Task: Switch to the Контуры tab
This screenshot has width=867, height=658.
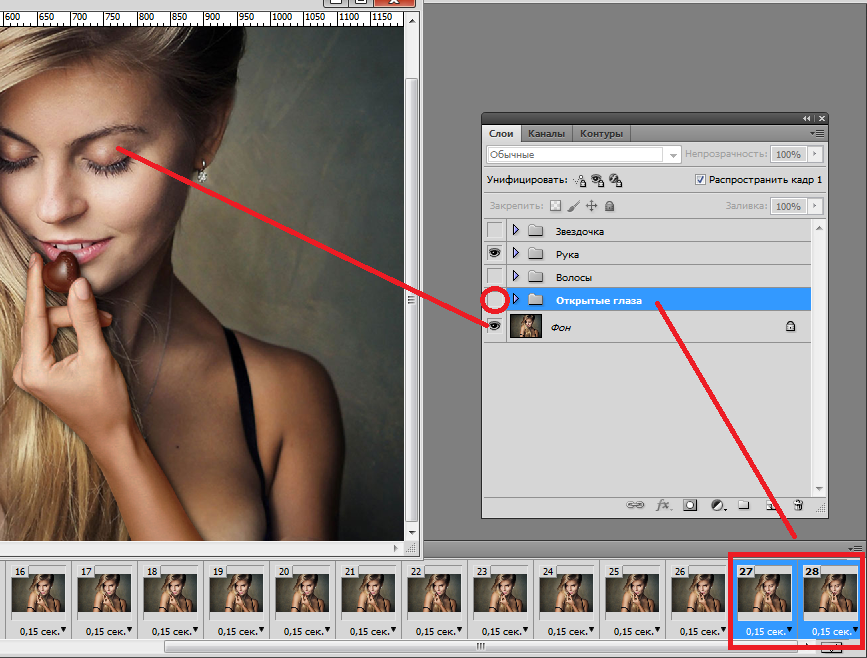Action: click(x=601, y=133)
